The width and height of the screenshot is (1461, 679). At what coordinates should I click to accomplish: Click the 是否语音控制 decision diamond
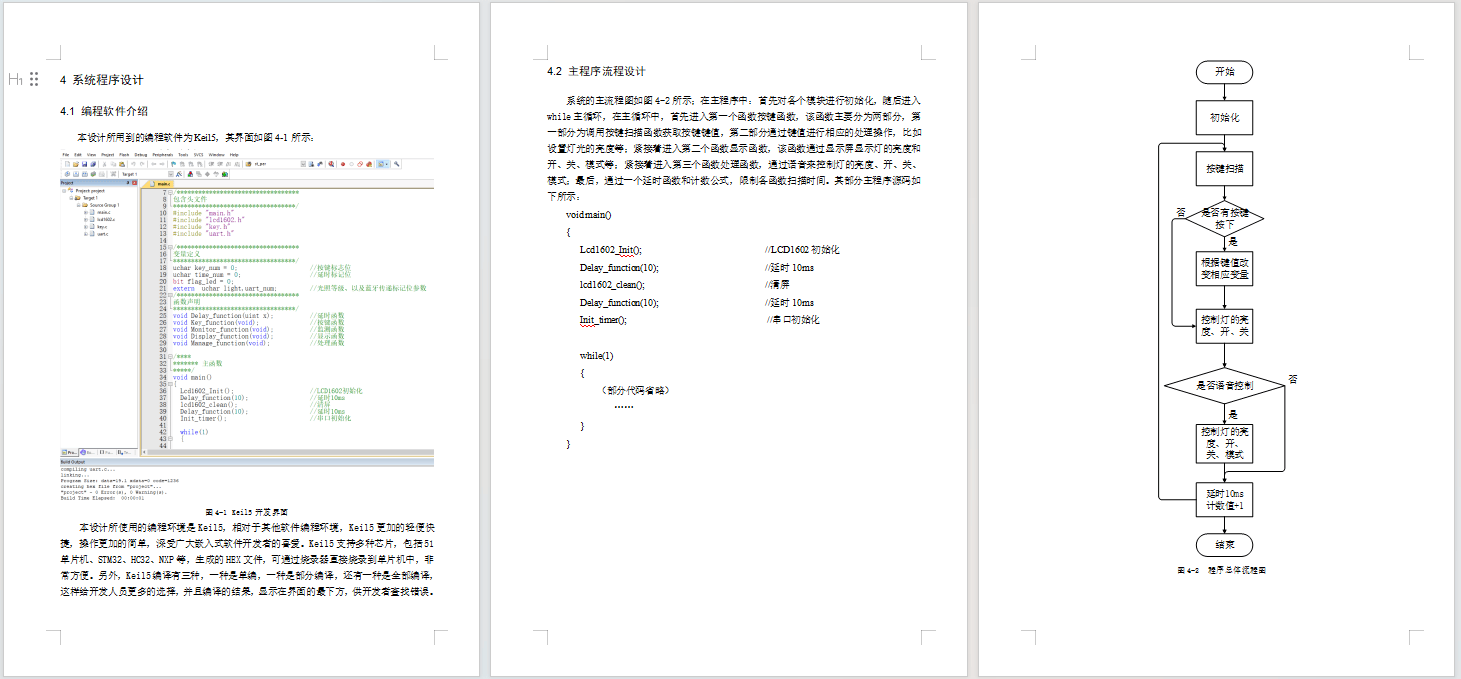pos(1224,385)
